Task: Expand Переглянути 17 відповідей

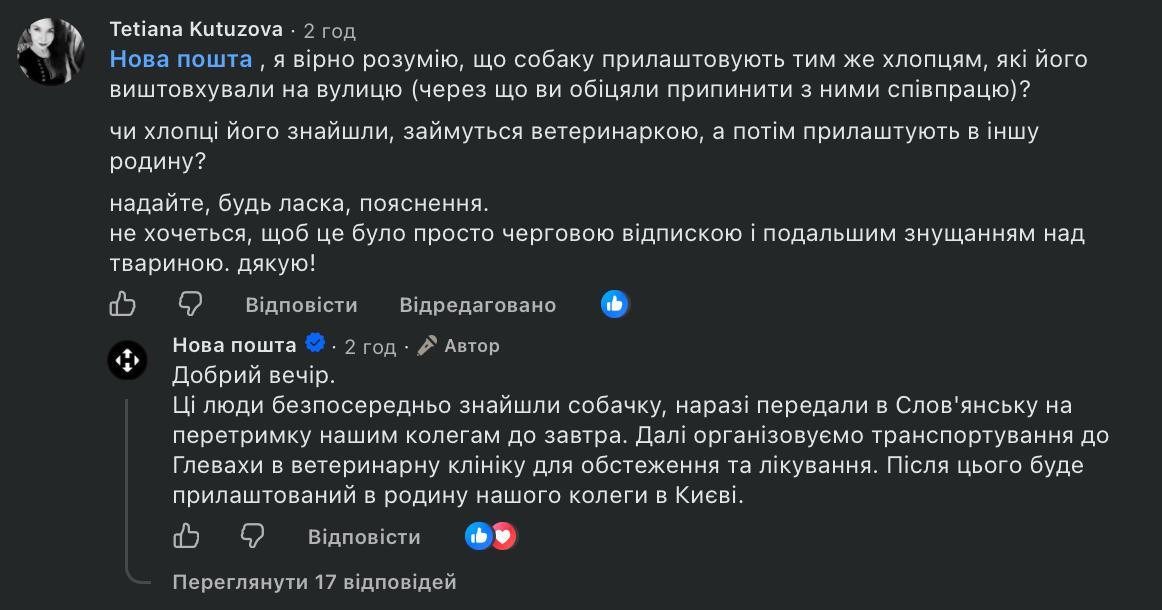Action: coord(314,582)
